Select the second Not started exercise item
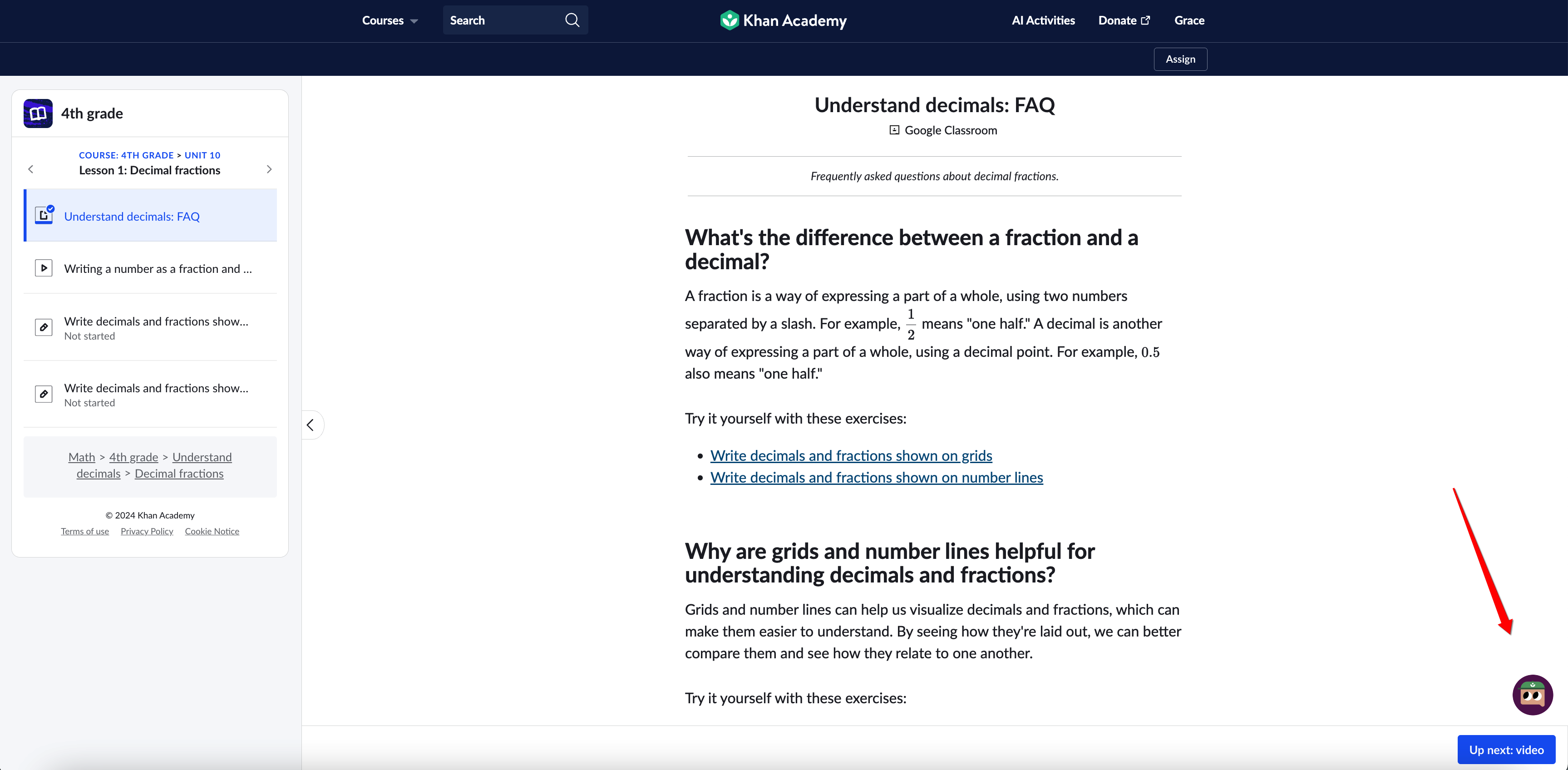Image resolution: width=1568 pixels, height=770 pixels. pyautogui.click(x=156, y=394)
